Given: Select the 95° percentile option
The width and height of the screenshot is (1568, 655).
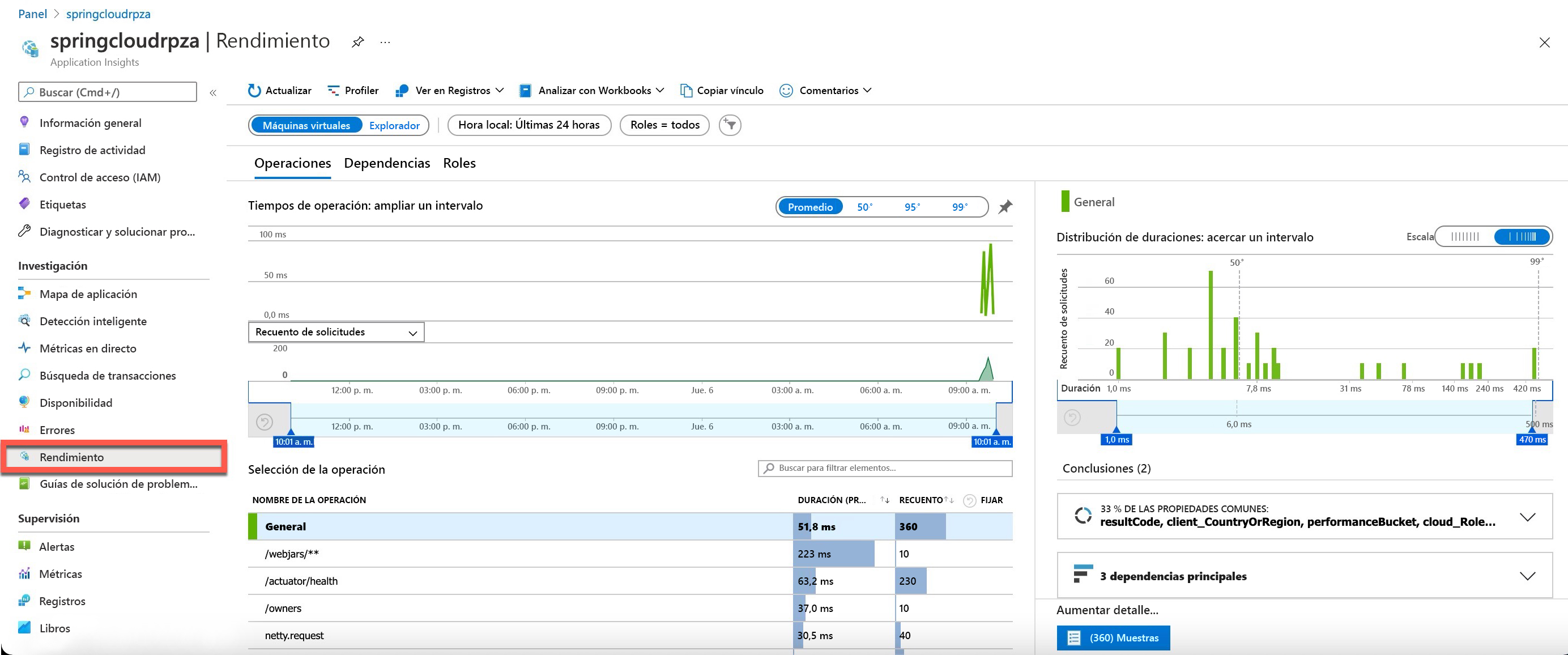Looking at the screenshot, I should coord(912,207).
